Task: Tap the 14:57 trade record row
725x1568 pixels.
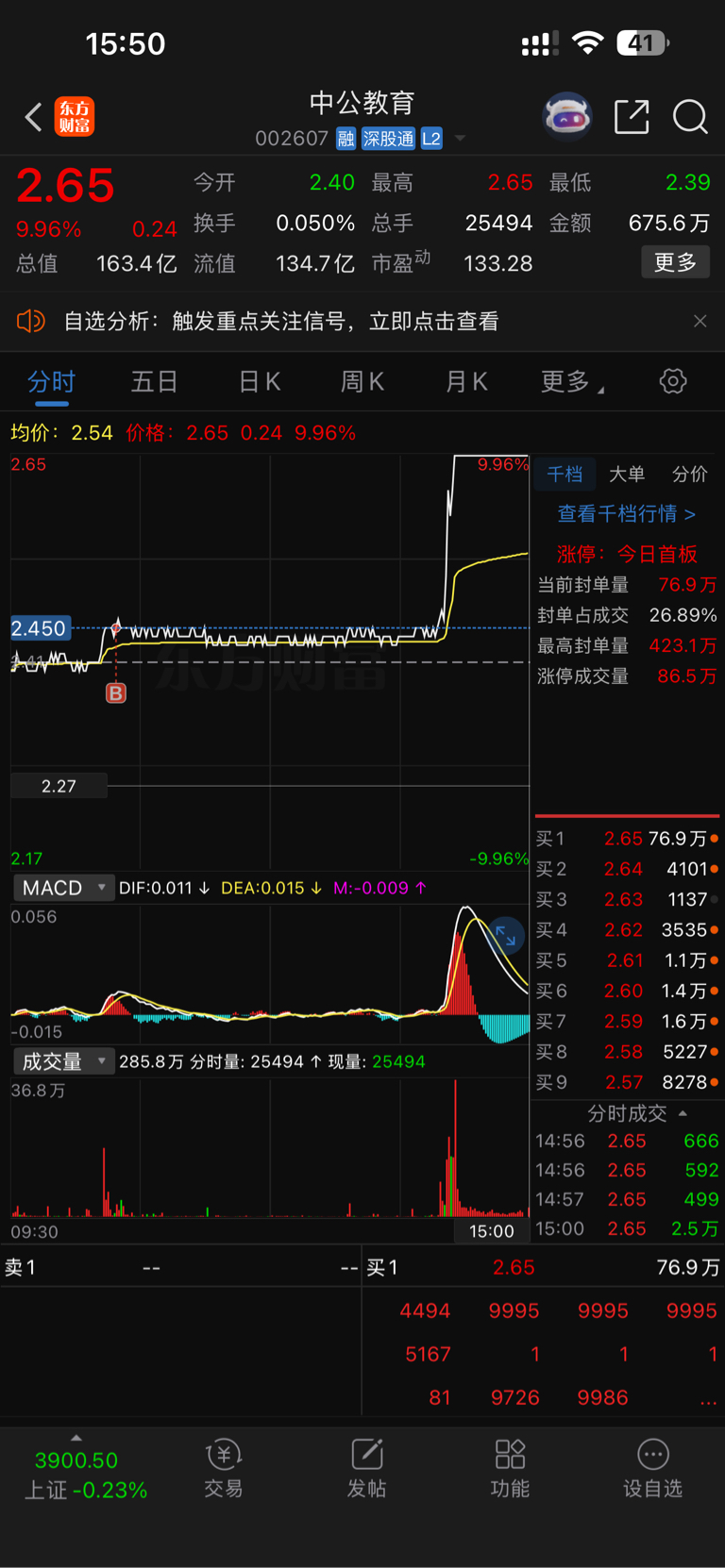Action: click(x=627, y=1199)
